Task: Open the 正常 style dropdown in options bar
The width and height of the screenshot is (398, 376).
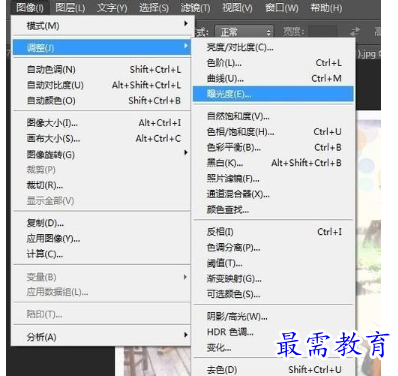Action: [x=244, y=32]
